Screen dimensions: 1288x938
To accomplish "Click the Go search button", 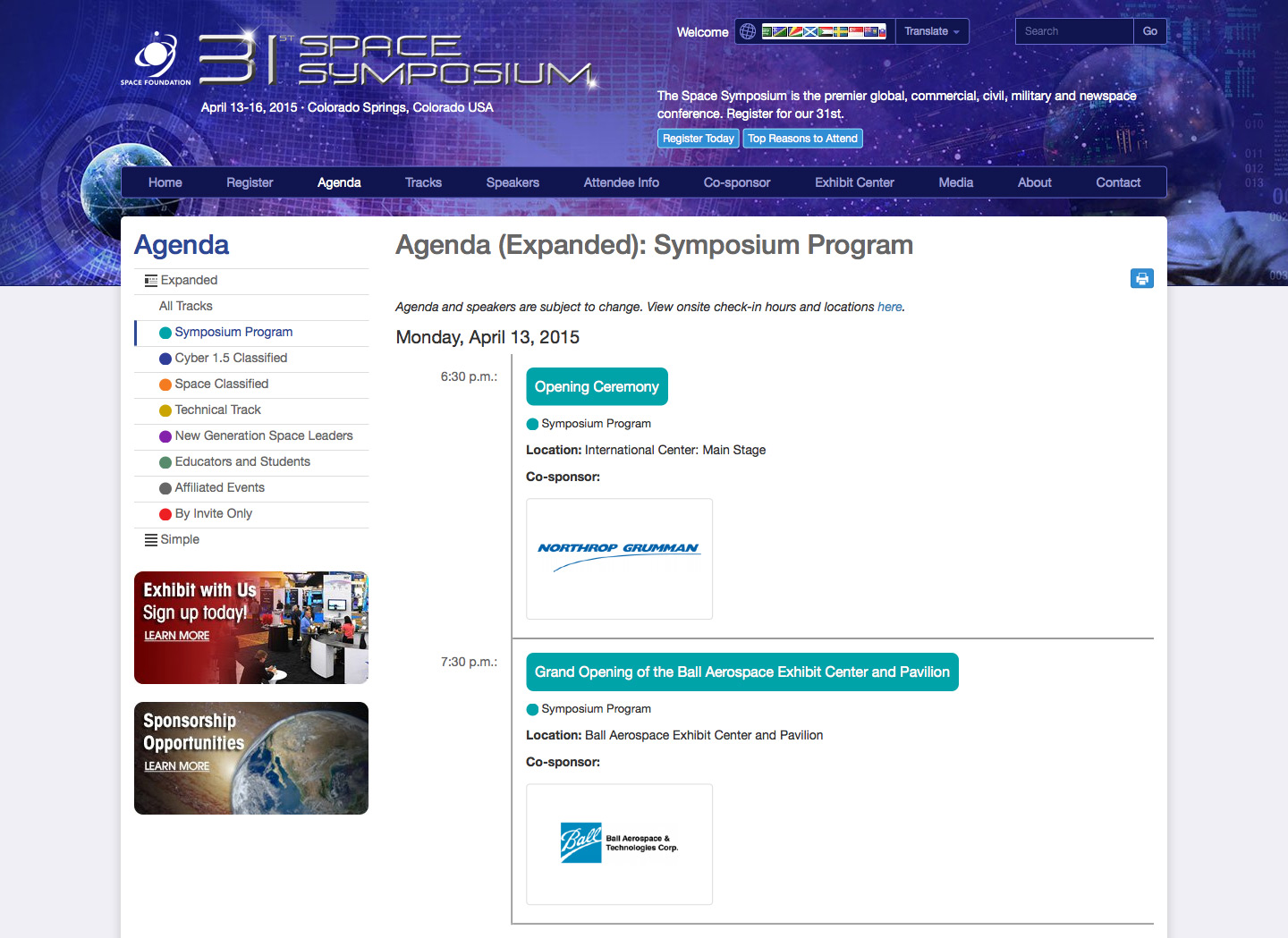I will coord(1150,31).
